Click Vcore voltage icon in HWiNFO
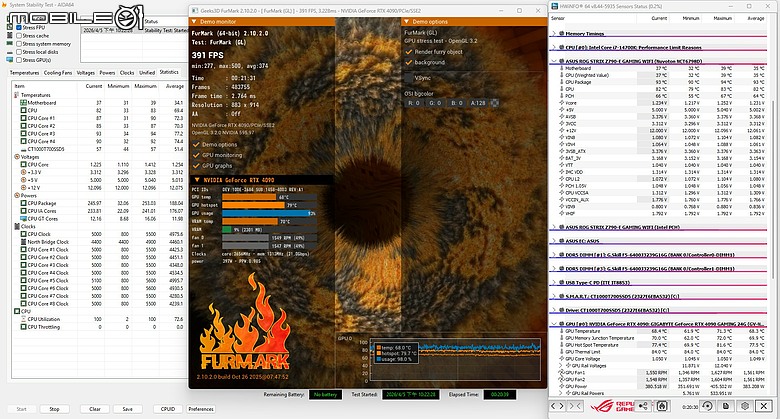This screenshot has height=419, width=780. click(562, 103)
